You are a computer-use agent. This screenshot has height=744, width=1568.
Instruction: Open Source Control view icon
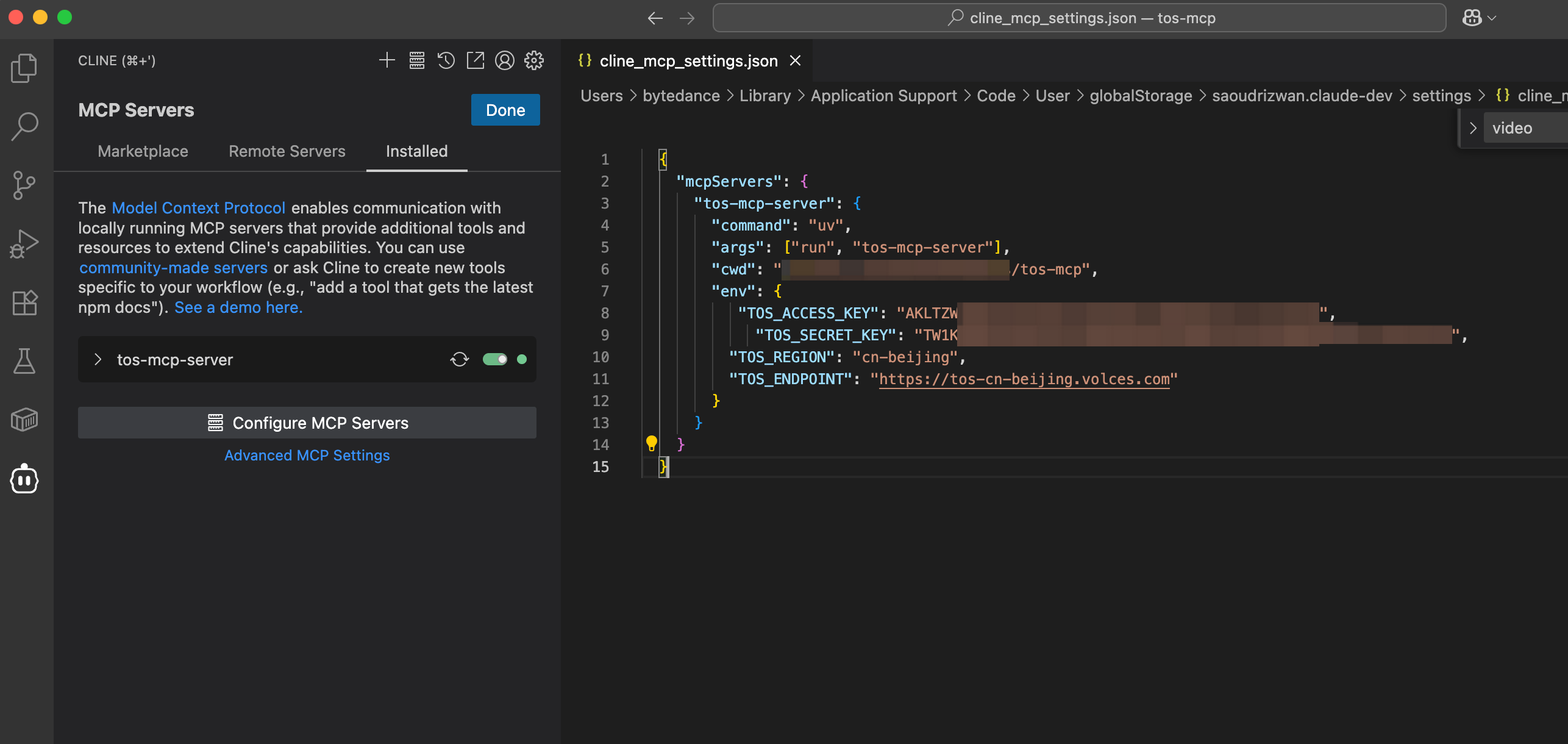(x=24, y=185)
